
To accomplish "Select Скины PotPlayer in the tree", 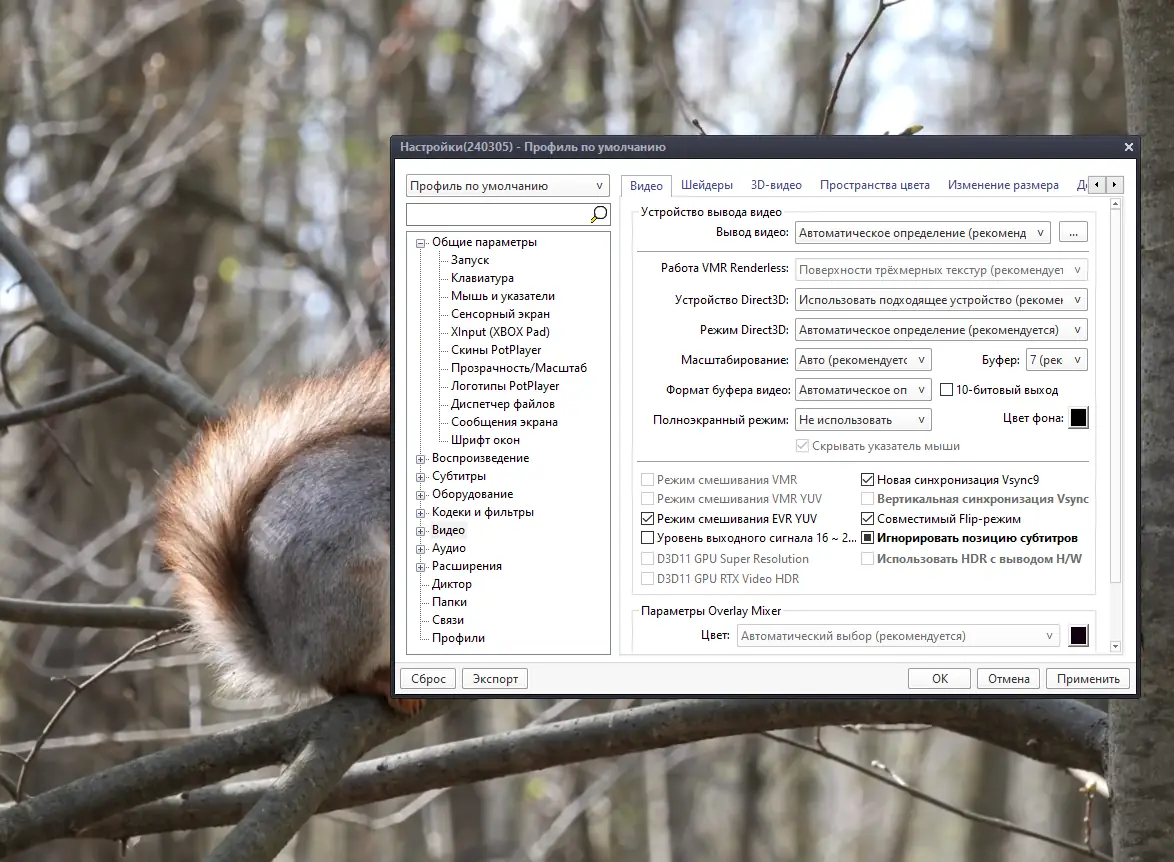I will (496, 350).
